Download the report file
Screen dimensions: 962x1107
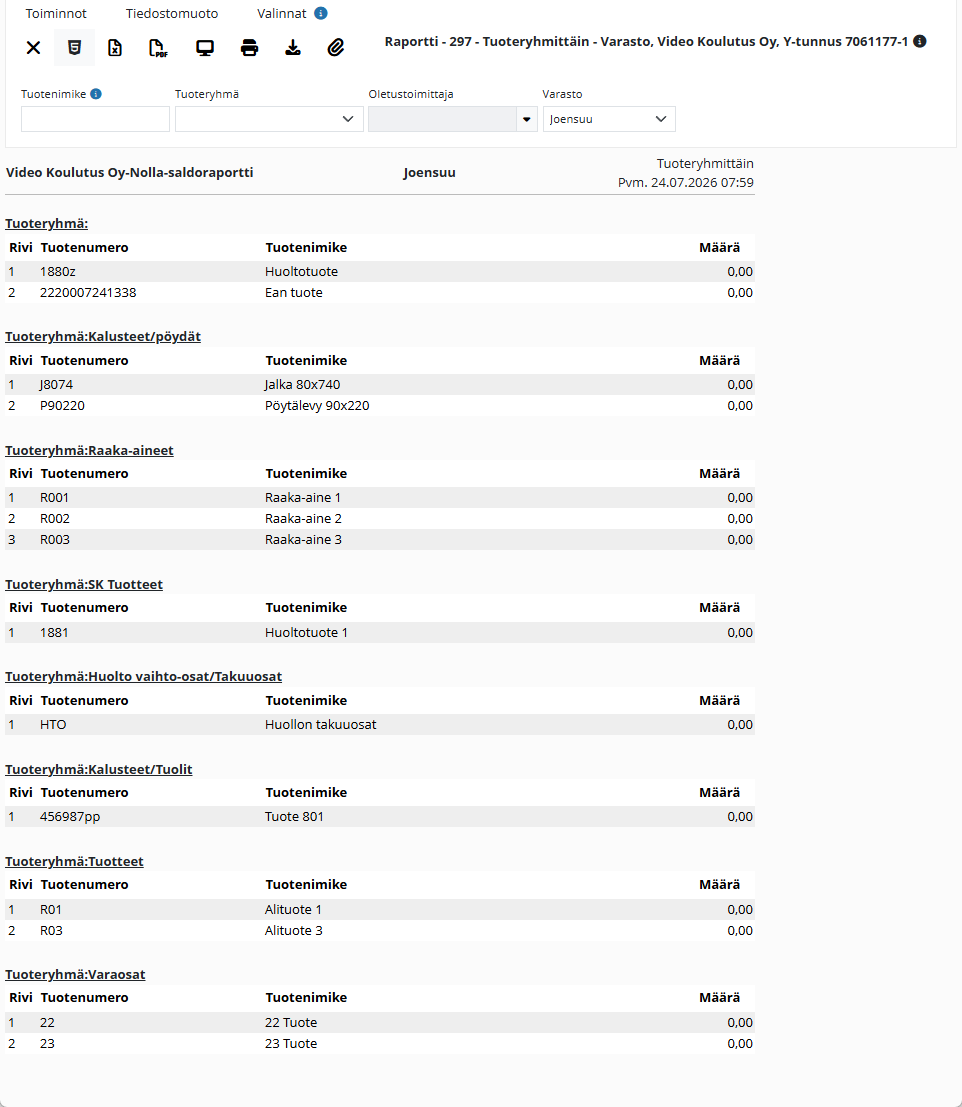[293, 48]
